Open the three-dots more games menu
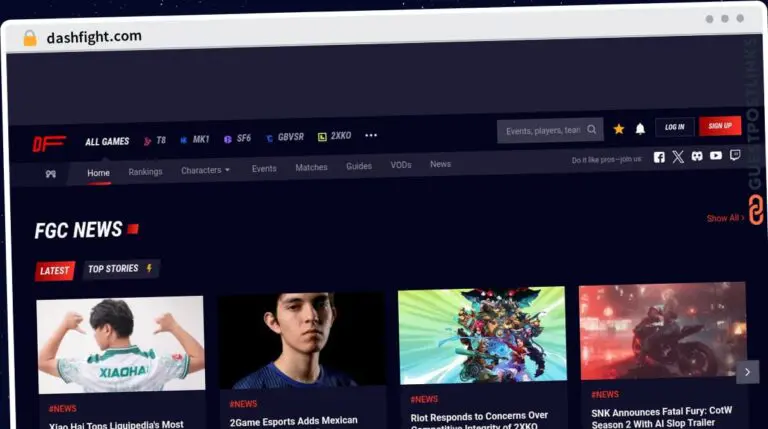The width and height of the screenshot is (768, 429). coord(371,135)
